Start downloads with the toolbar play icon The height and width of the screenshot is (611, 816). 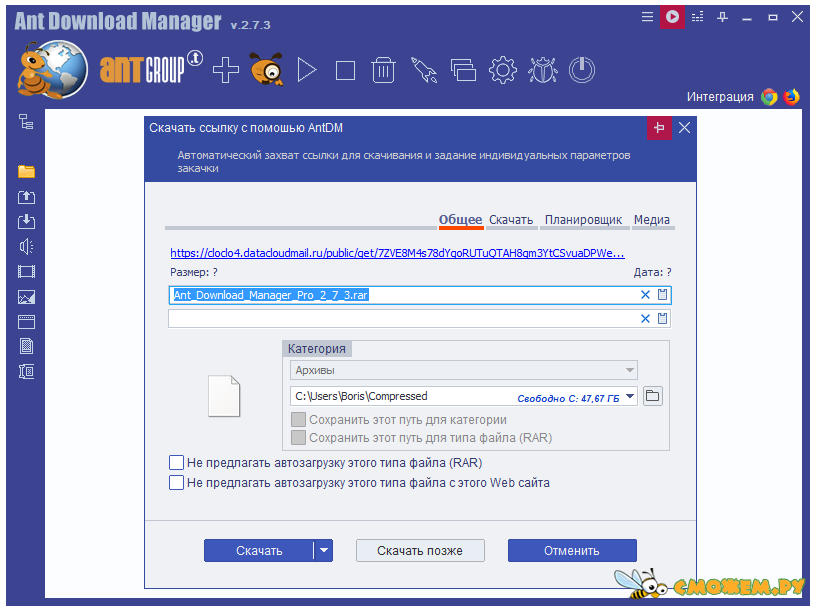coord(307,70)
